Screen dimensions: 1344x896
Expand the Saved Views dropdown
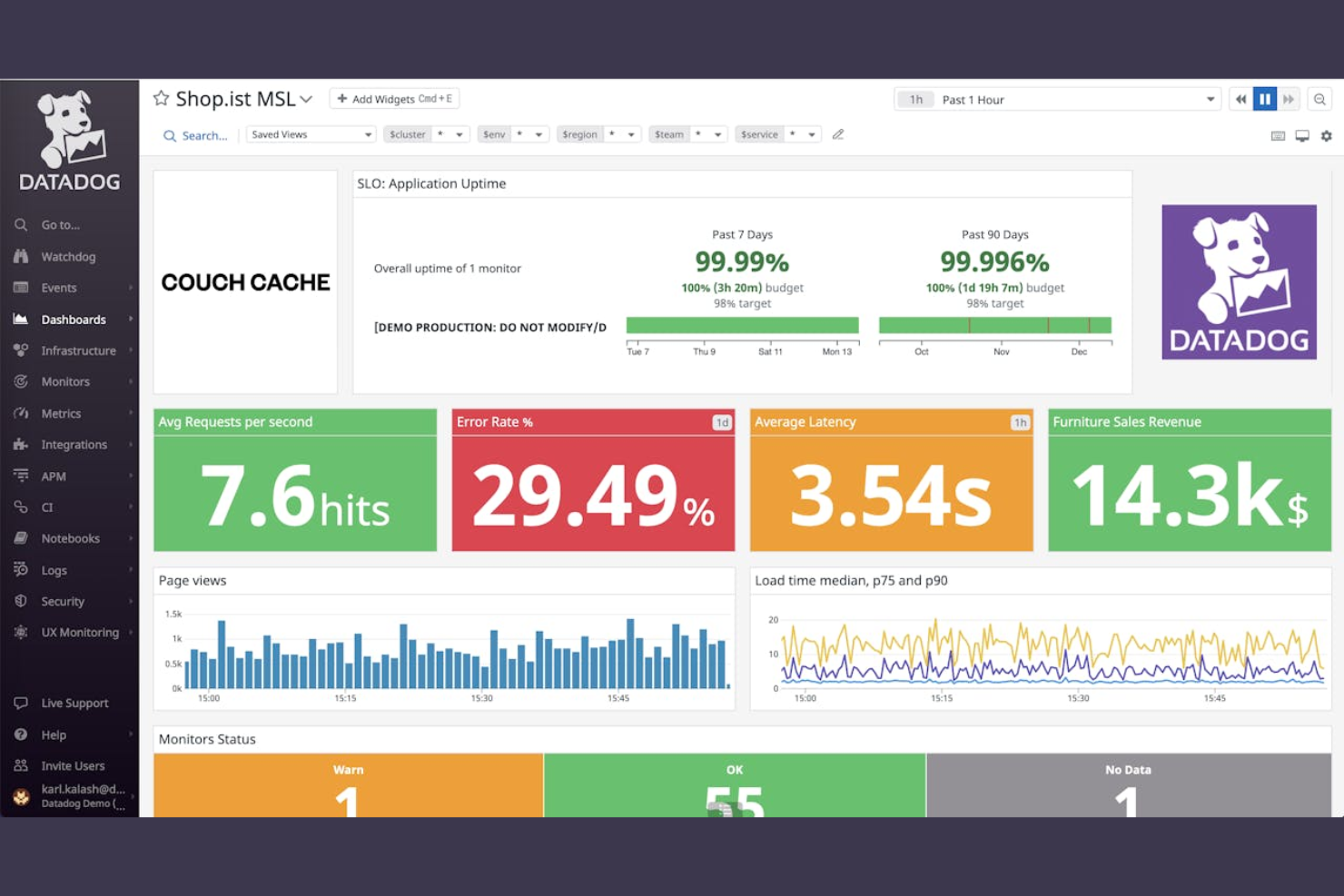(x=311, y=133)
